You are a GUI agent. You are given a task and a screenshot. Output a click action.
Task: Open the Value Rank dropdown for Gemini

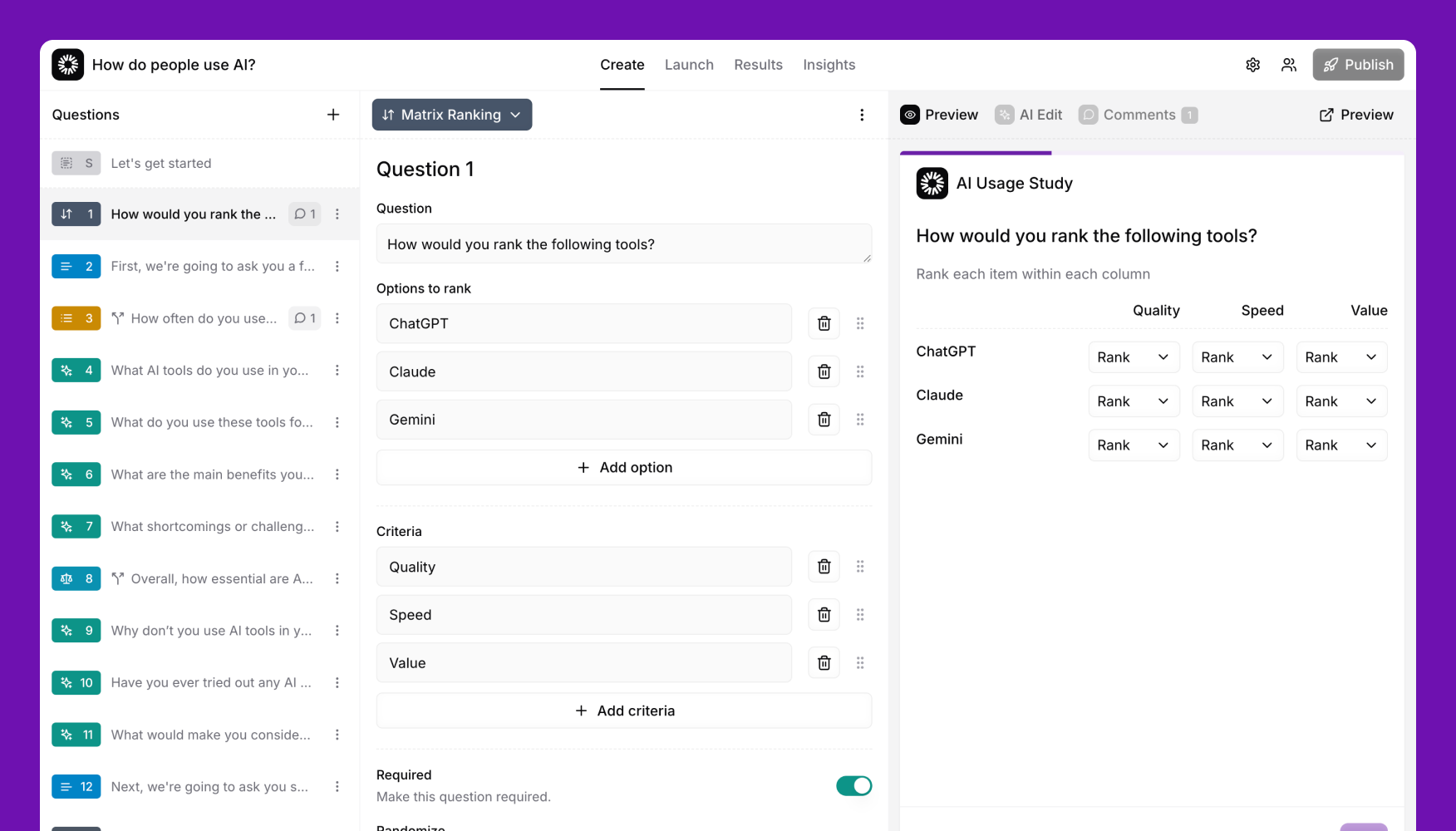pos(1341,445)
